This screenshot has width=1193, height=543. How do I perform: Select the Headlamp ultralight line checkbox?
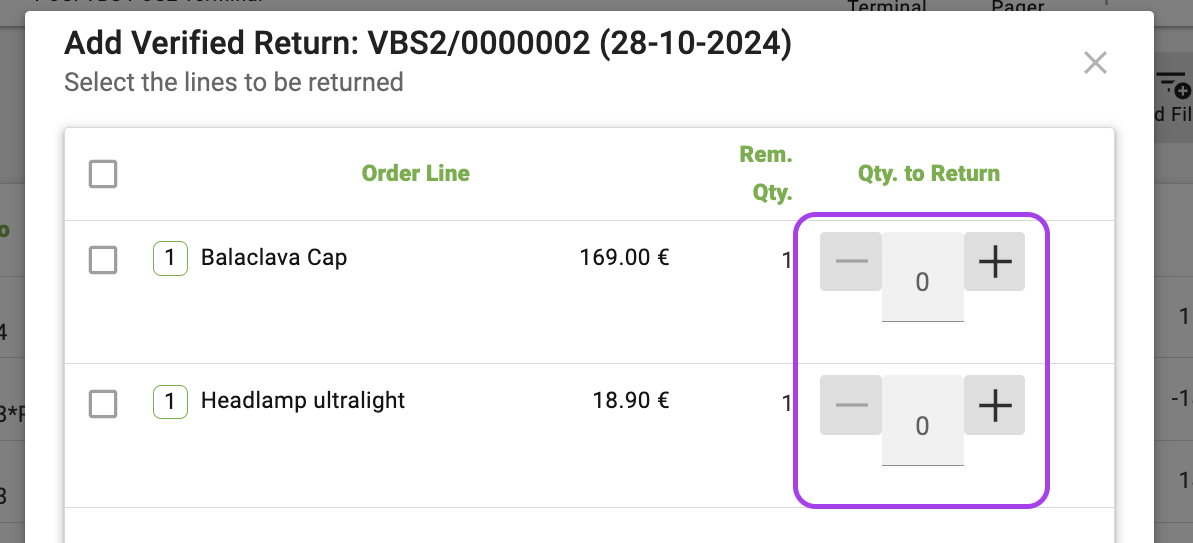[x=103, y=404]
